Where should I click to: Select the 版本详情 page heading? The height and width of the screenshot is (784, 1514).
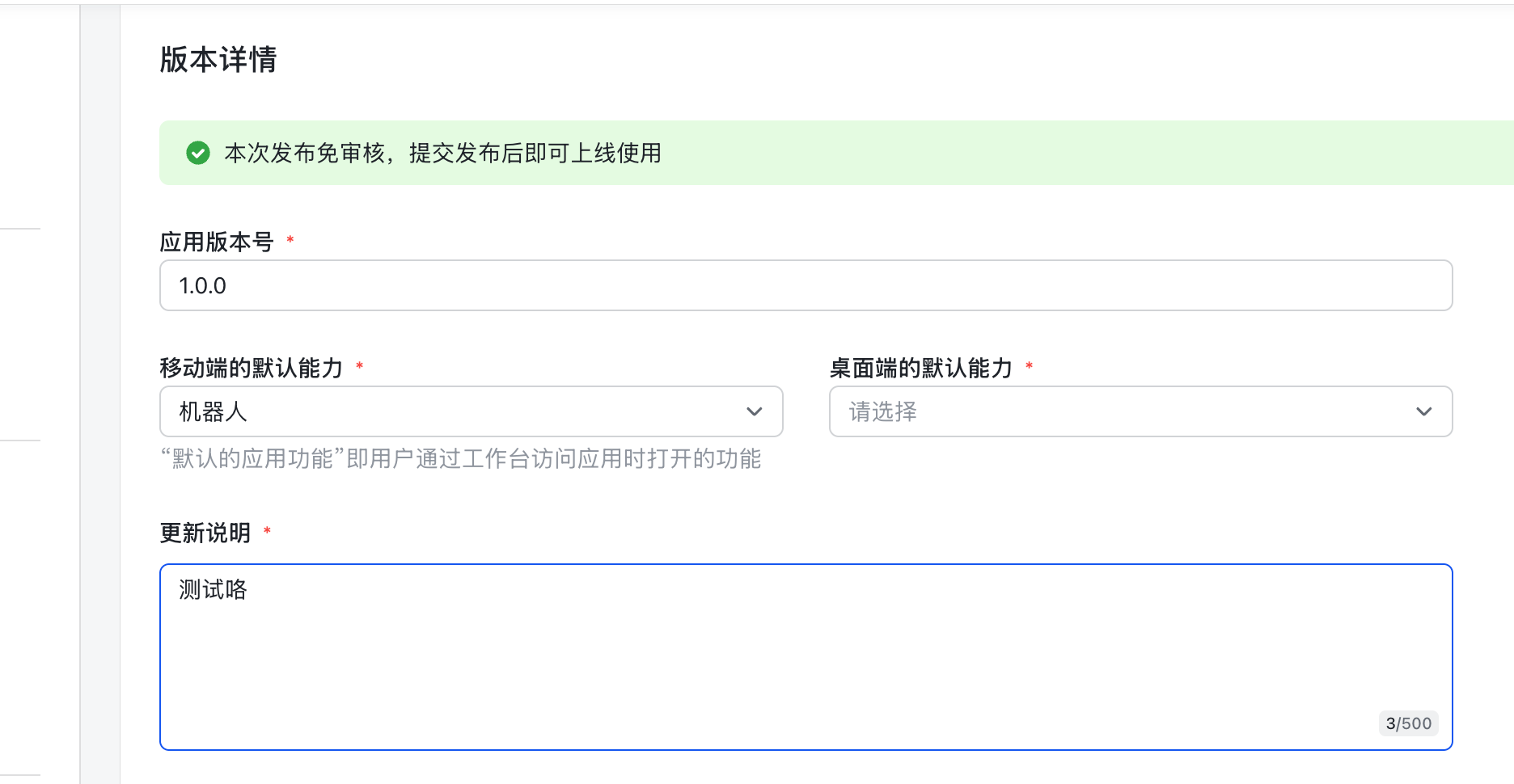point(218,60)
